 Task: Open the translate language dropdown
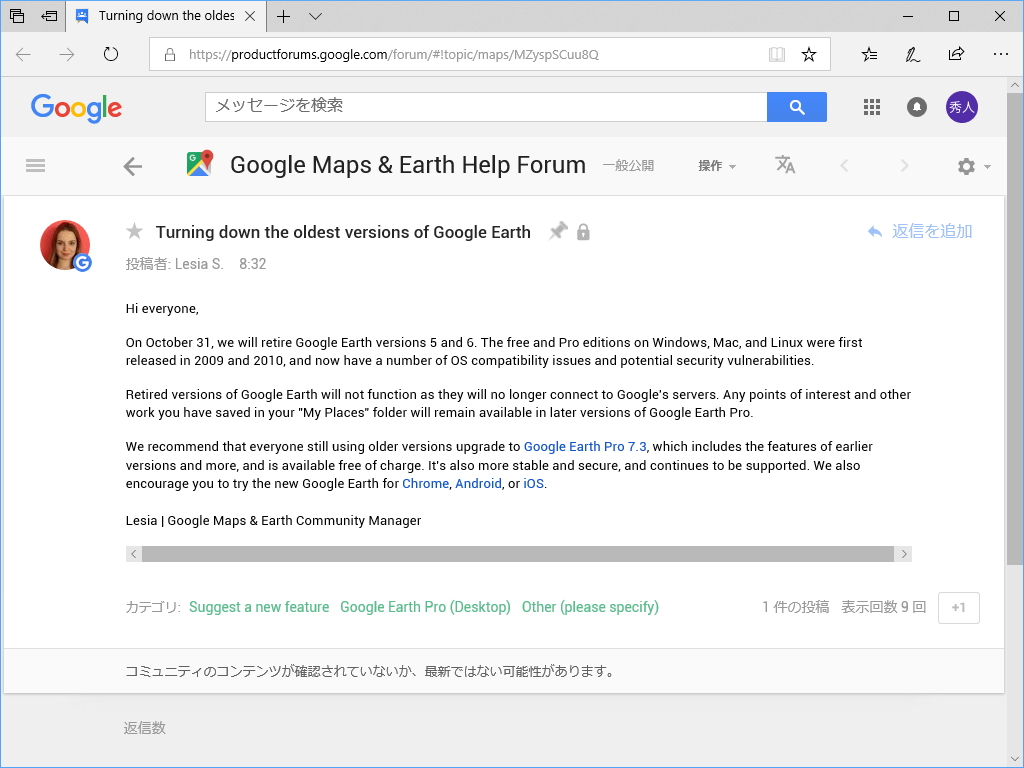[x=785, y=166]
